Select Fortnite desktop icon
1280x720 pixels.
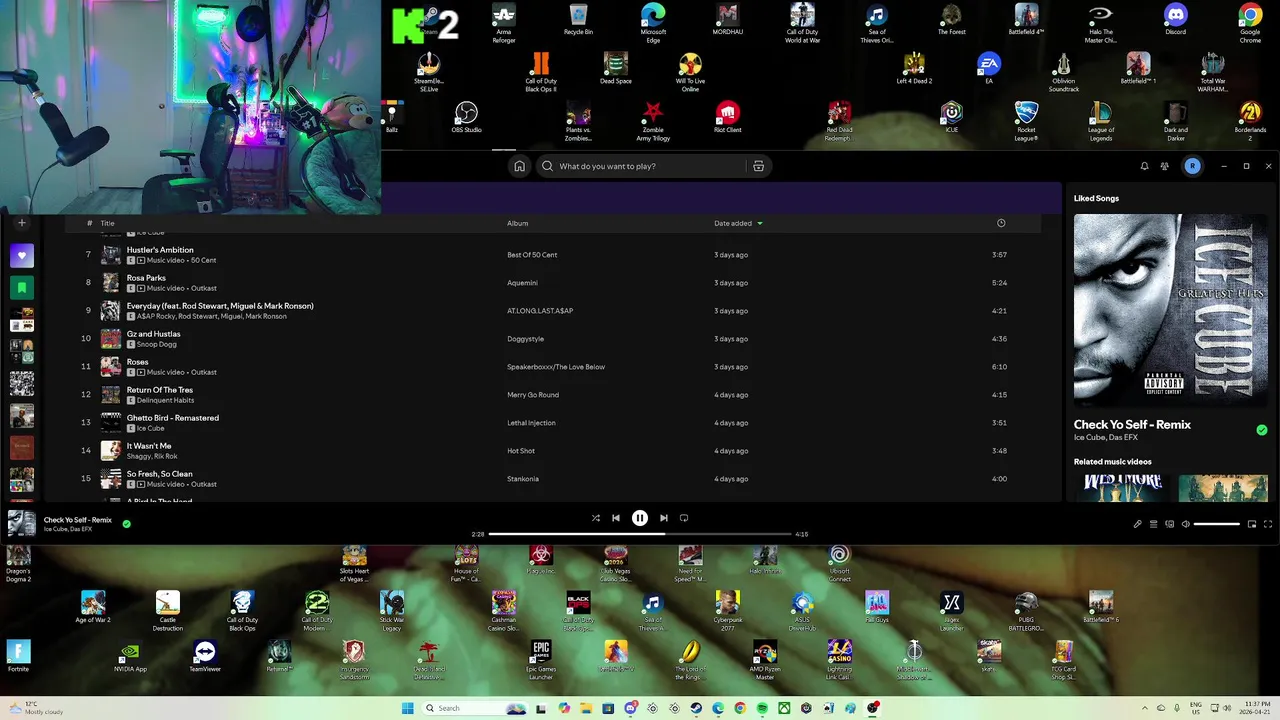[x=19, y=657]
